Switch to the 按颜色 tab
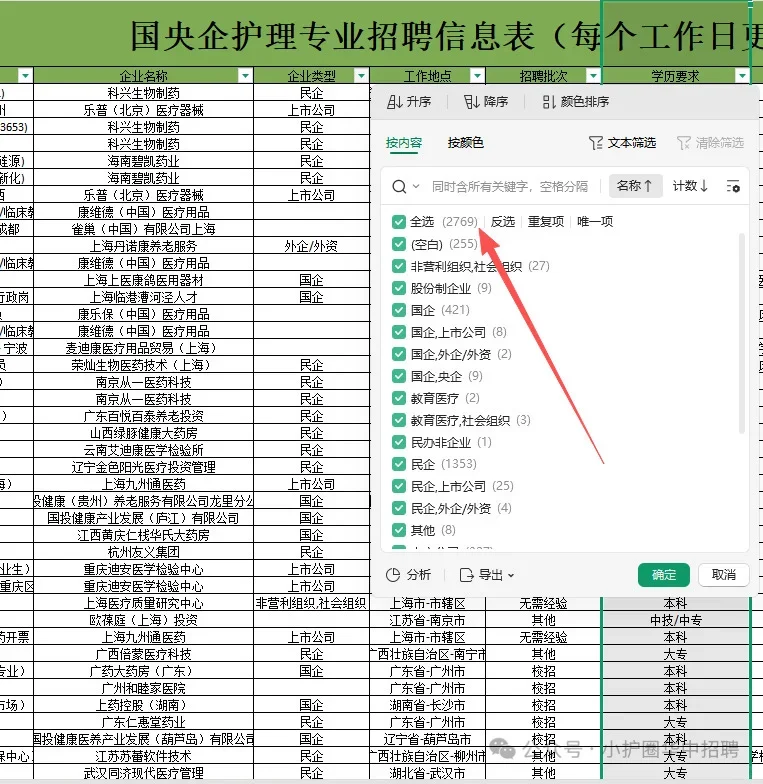The width and height of the screenshot is (763, 784). 466,143
